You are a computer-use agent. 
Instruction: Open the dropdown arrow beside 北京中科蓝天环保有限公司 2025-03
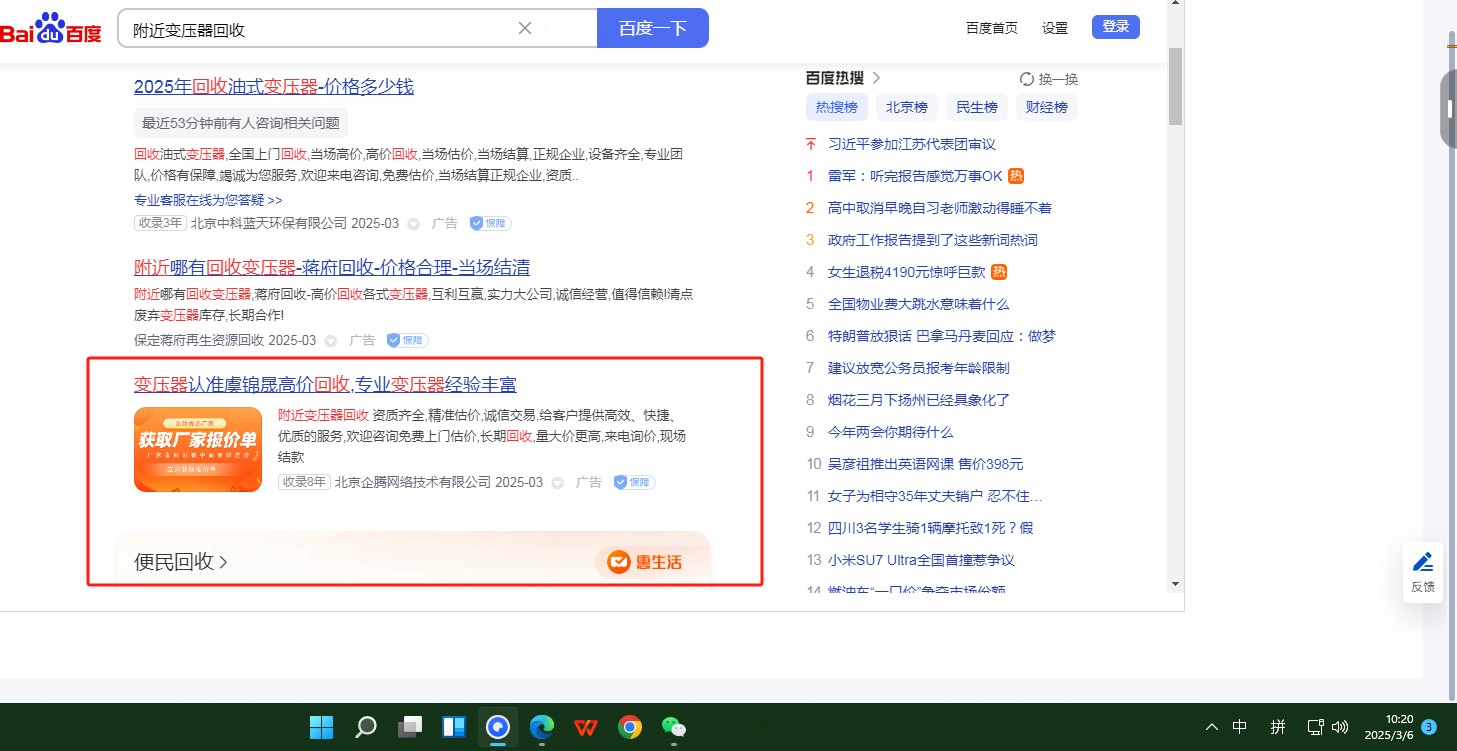click(x=414, y=224)
